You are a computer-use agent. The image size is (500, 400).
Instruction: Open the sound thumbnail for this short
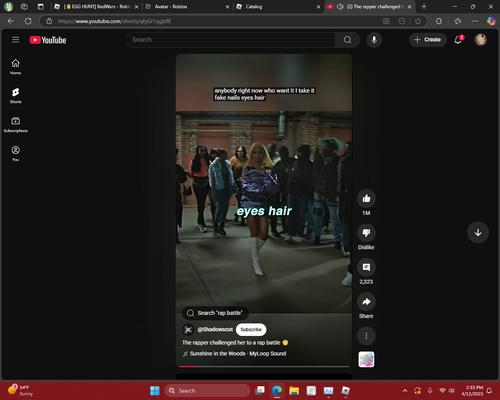click(366, 360)
